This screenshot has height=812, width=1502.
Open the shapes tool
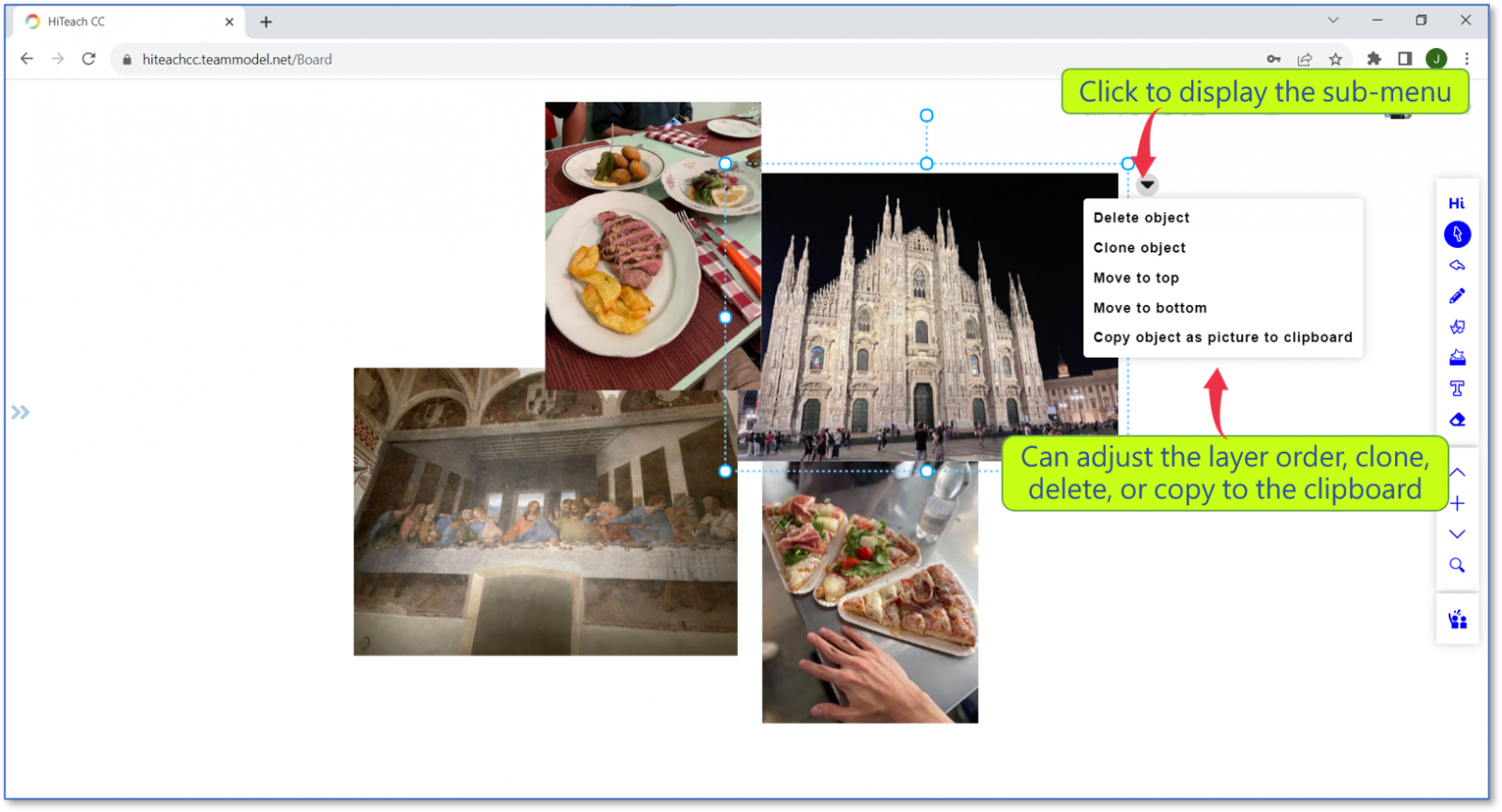click(x=1457, y=328)
